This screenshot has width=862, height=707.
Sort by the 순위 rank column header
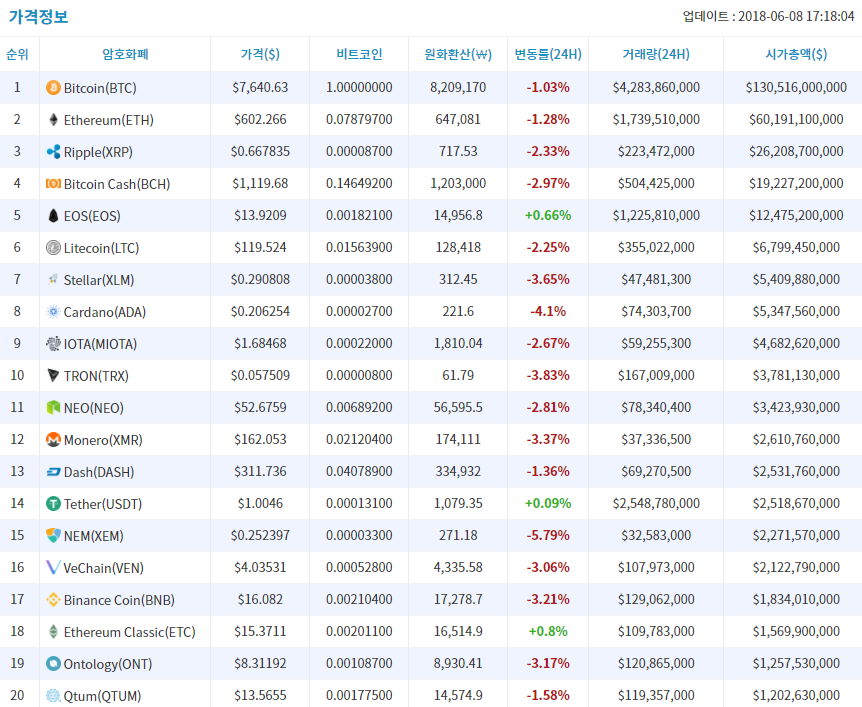17,54
